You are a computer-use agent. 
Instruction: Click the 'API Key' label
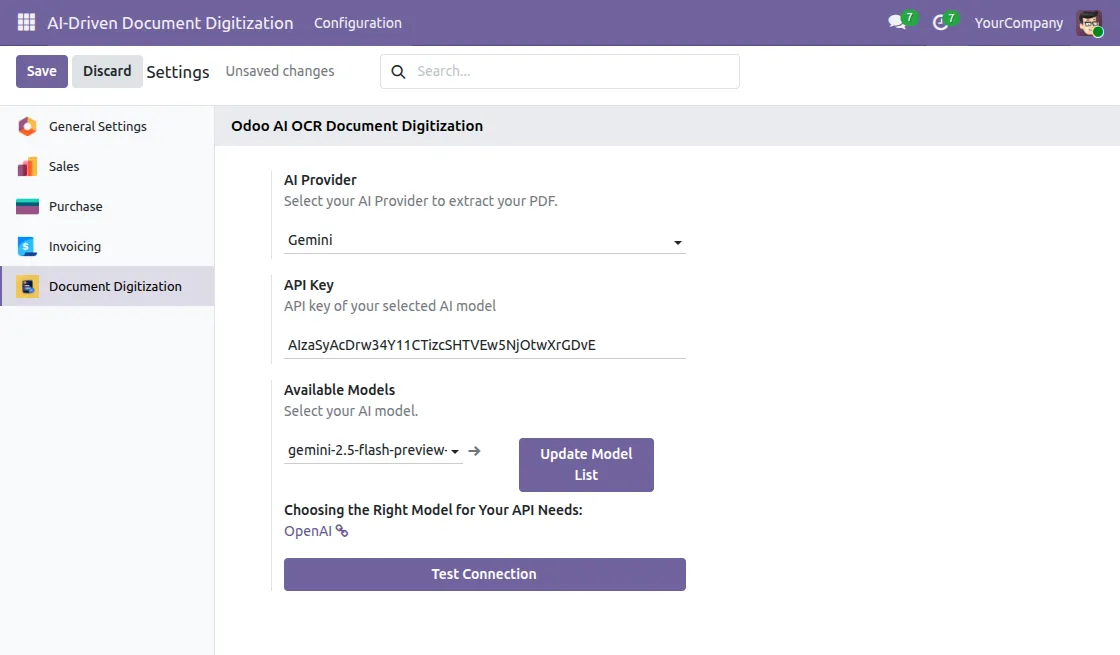pos(309,285)
